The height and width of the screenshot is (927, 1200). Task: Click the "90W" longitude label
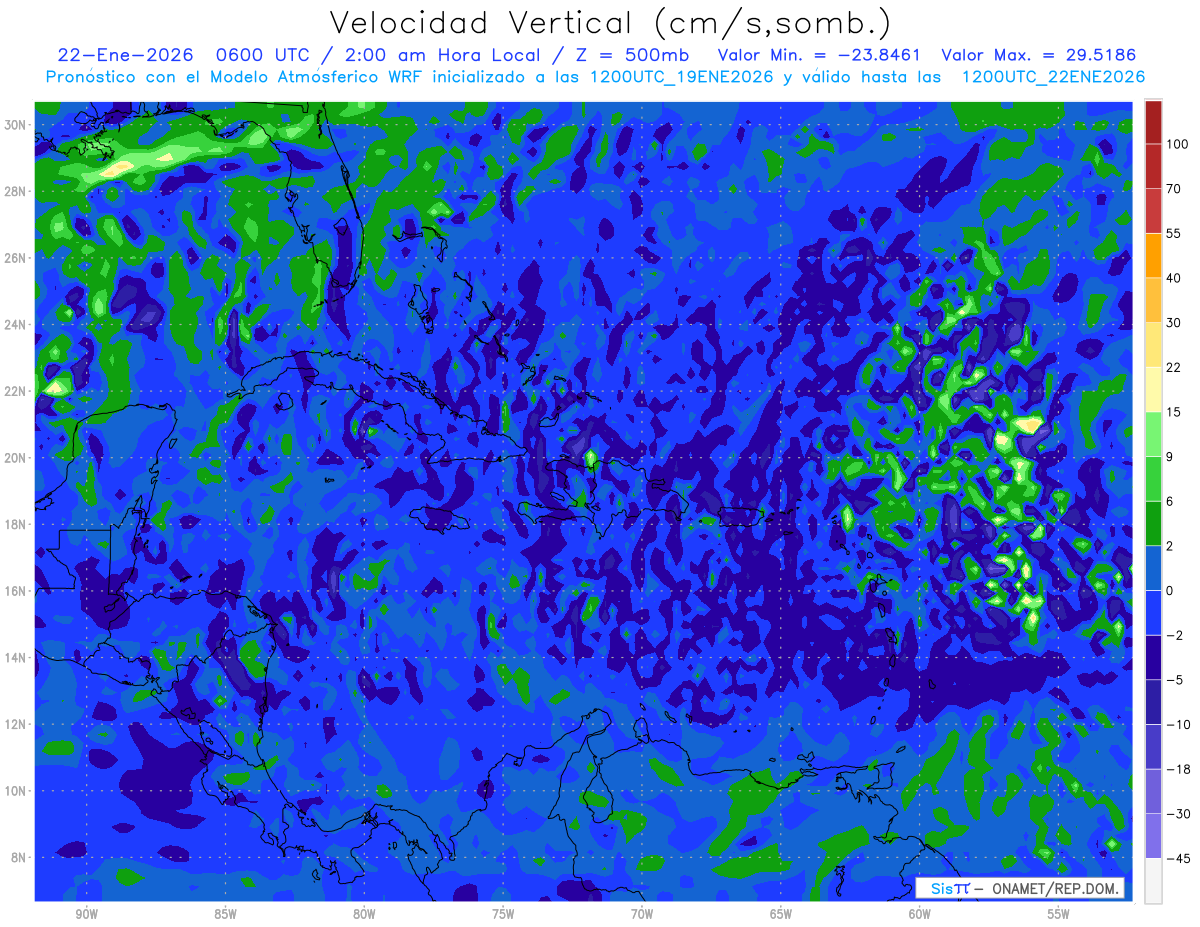[86, 914]
